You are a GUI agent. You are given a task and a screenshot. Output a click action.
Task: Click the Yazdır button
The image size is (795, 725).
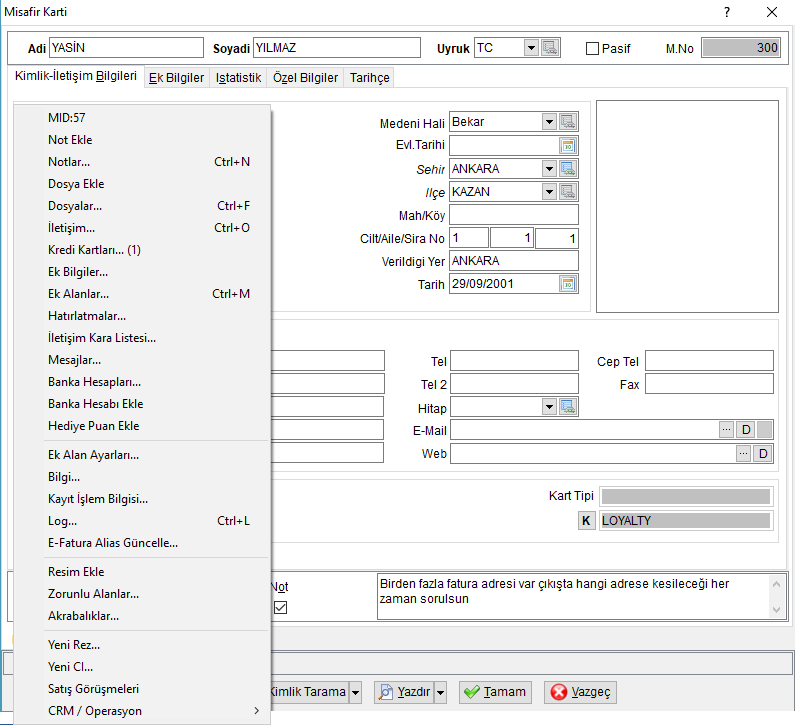coord(404,692)
